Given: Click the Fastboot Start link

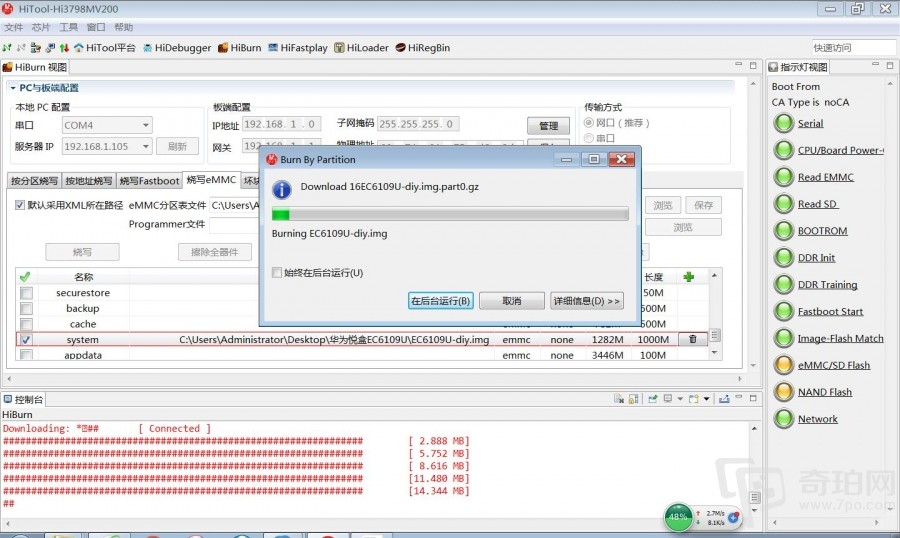Looking at the screenshot, I should click(x=830, y=311).
